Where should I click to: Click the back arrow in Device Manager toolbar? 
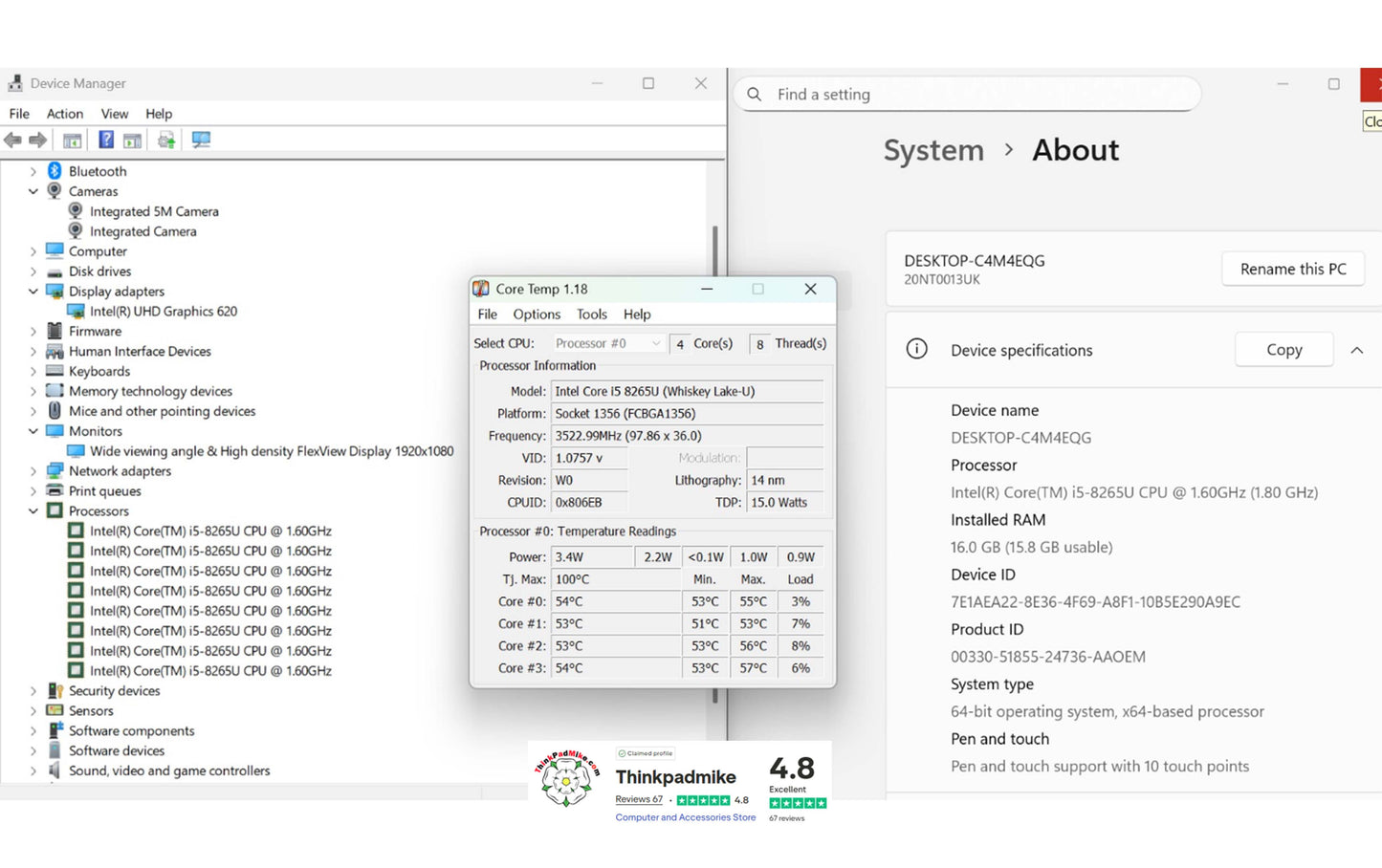pos(12,141)
